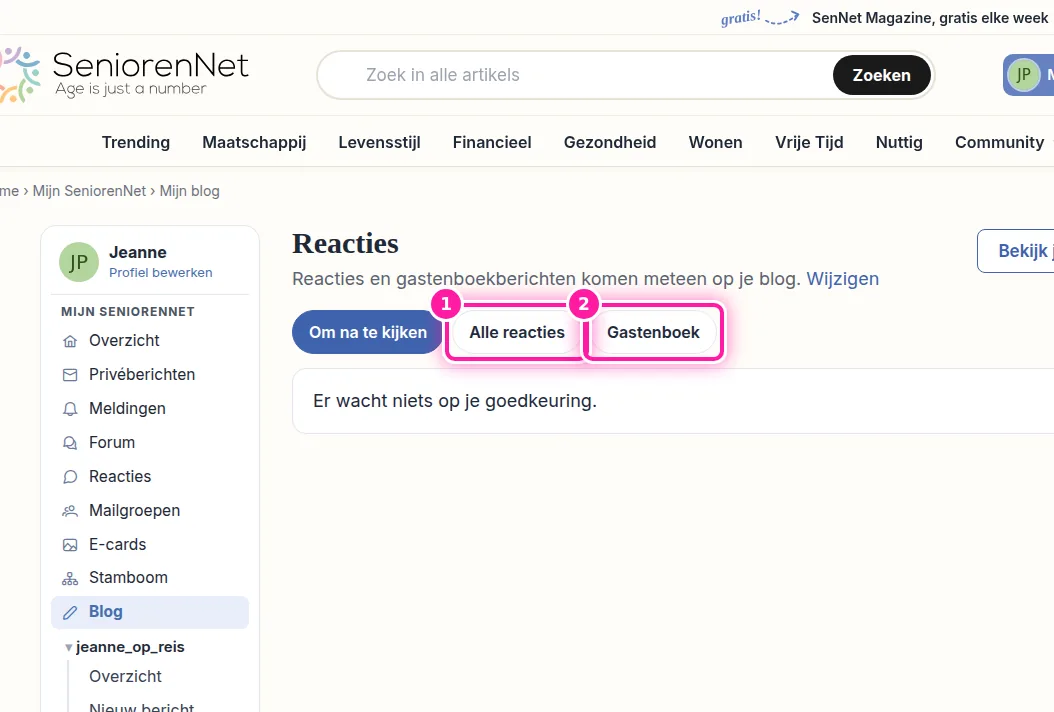Click the home icon beside Overzicht
1054x712 pixels.
[70, 341]
